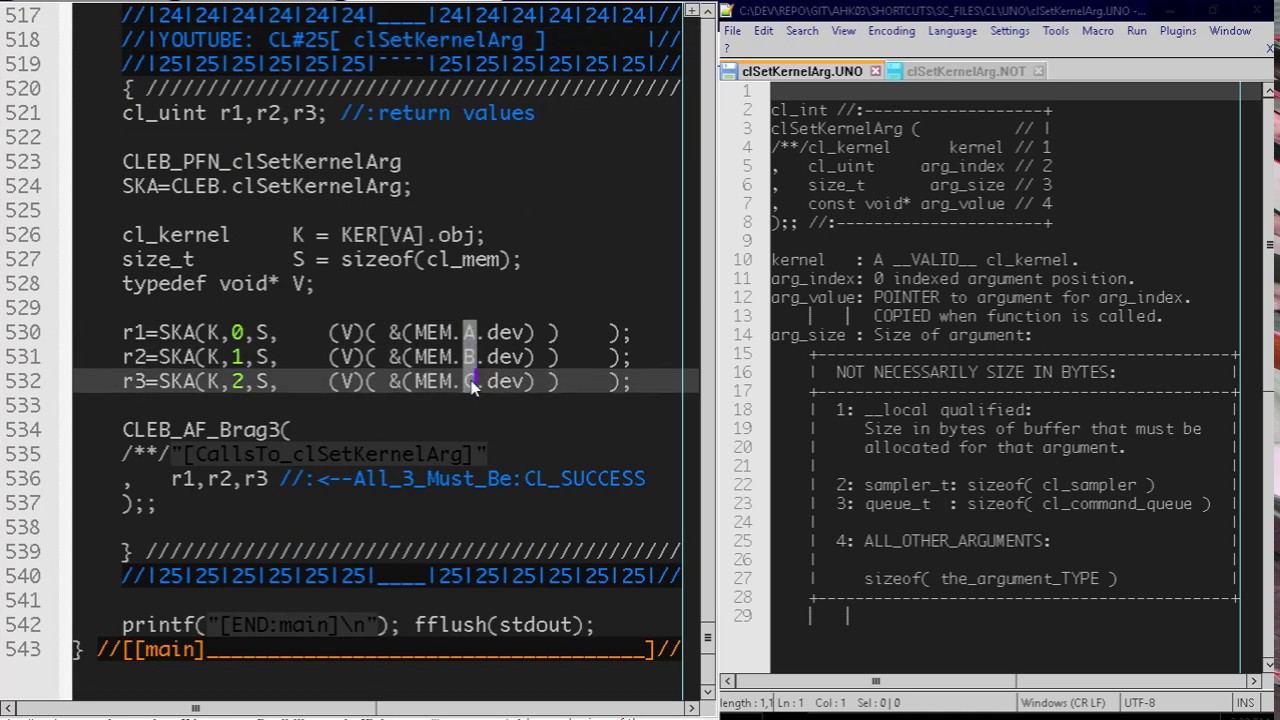Open the File menu in Notepad++
The height and width of the screenshot is (720, 1280).
(732, 31)
